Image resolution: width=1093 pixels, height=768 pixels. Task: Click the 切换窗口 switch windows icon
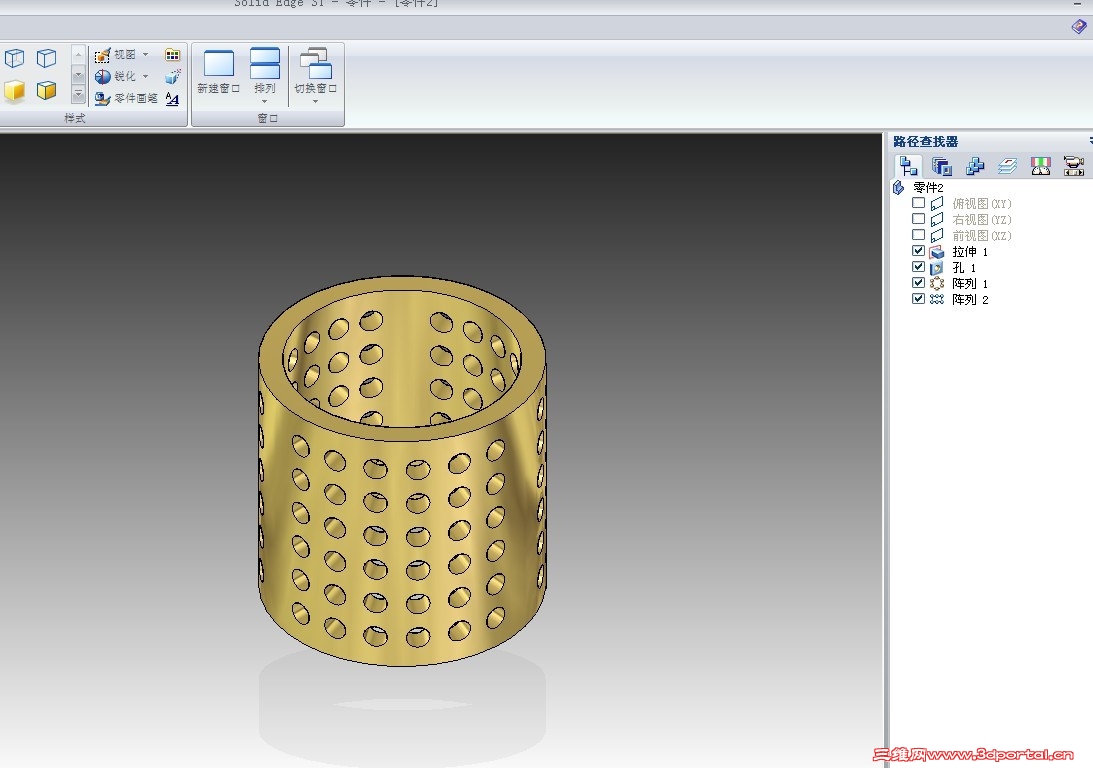click(316, 64)
